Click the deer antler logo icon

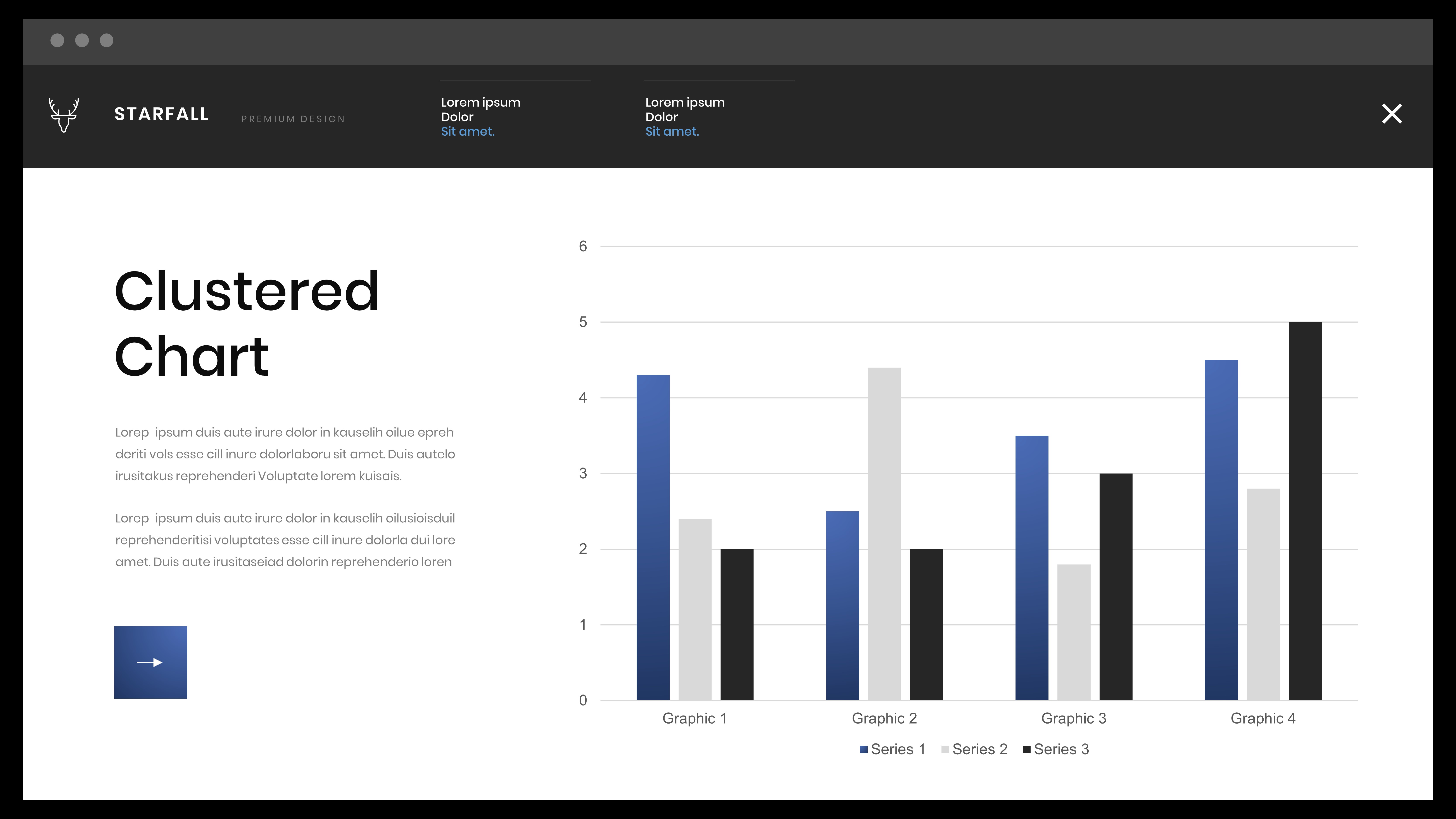coord(63,115)
